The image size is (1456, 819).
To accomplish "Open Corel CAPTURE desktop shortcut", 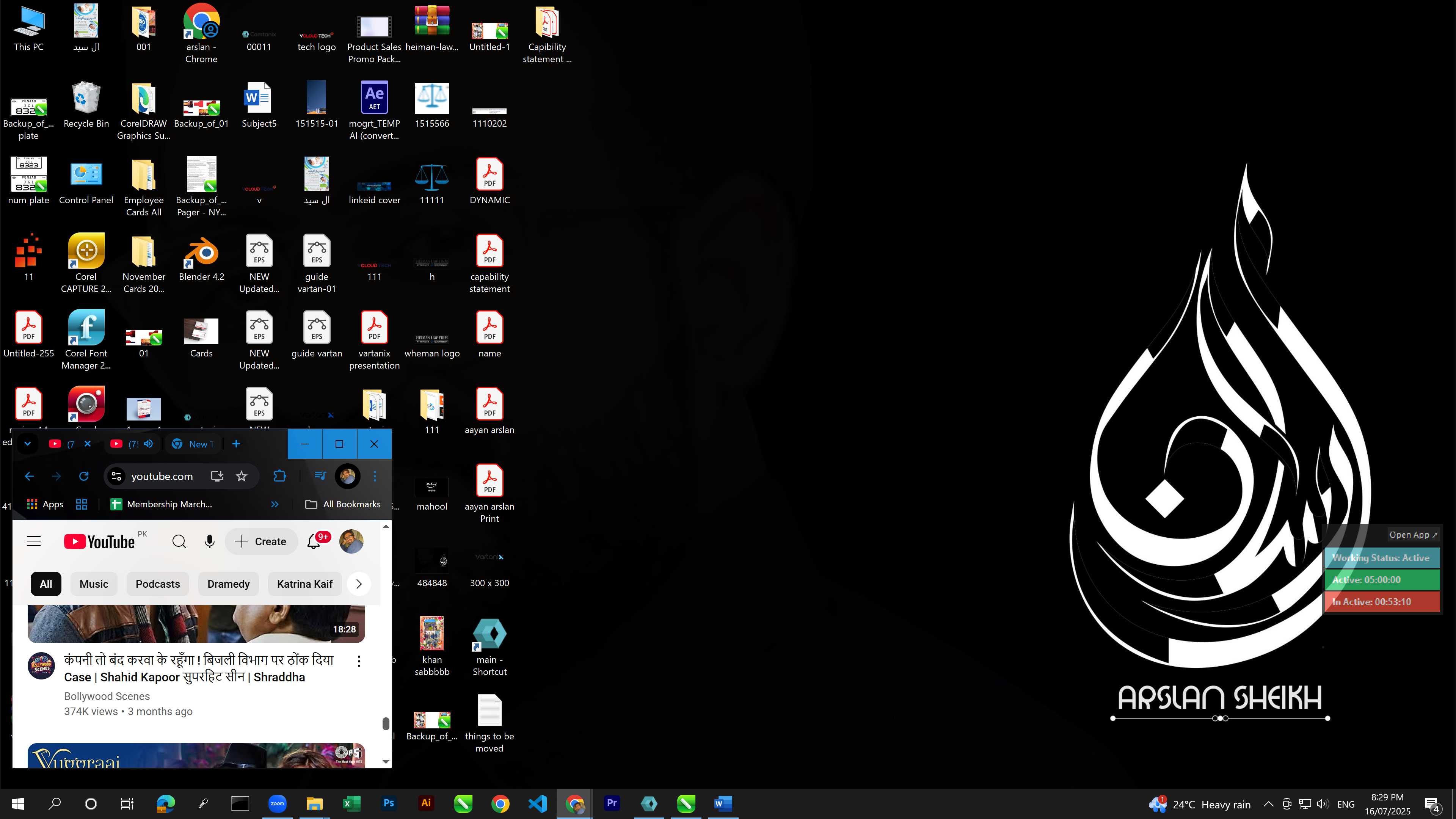I will (x=86, y=264).
